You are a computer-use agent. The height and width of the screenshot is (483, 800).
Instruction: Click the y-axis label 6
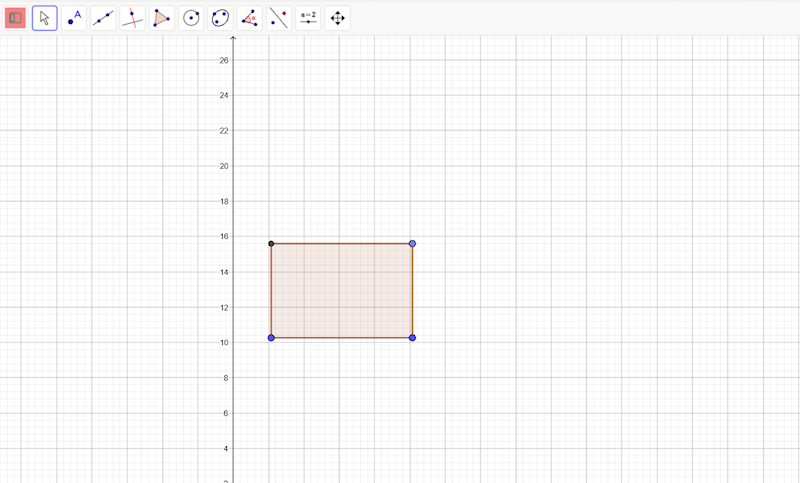click(226, 414)
